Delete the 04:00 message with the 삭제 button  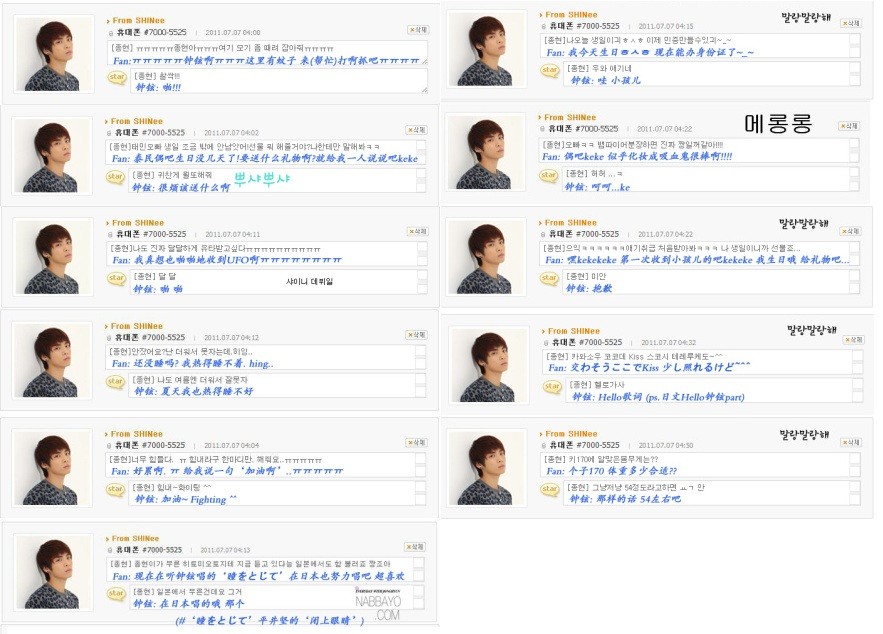pyautogui.click(x=417, y=30)
